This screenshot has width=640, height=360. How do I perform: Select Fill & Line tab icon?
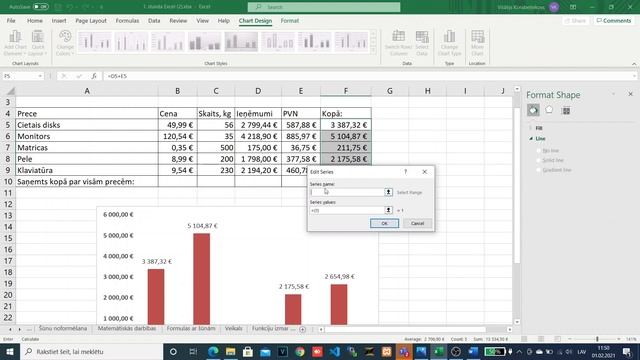pyautogui.click(x=533, y=110)
